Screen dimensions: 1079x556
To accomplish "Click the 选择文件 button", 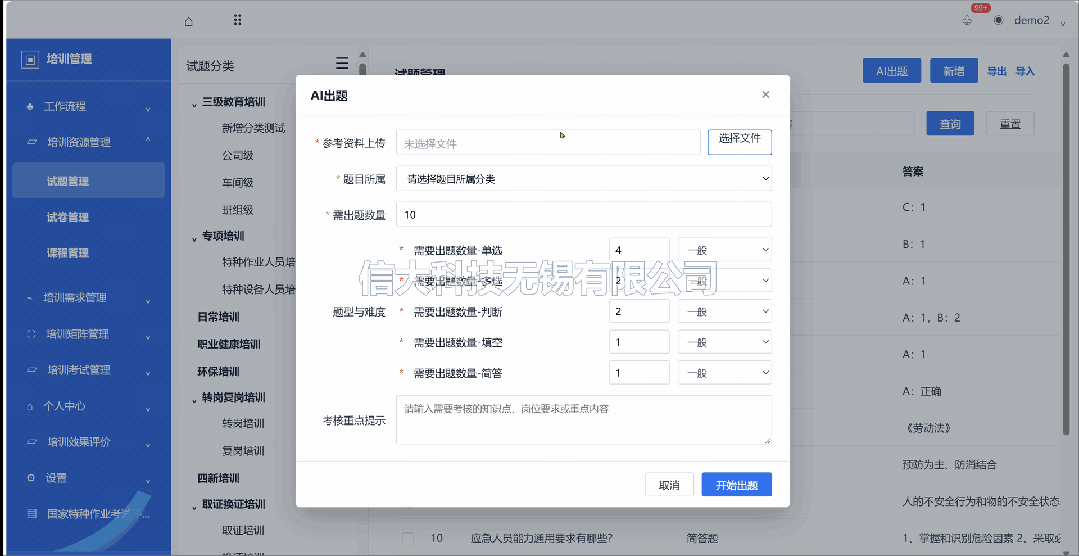I will coord(740,142).
